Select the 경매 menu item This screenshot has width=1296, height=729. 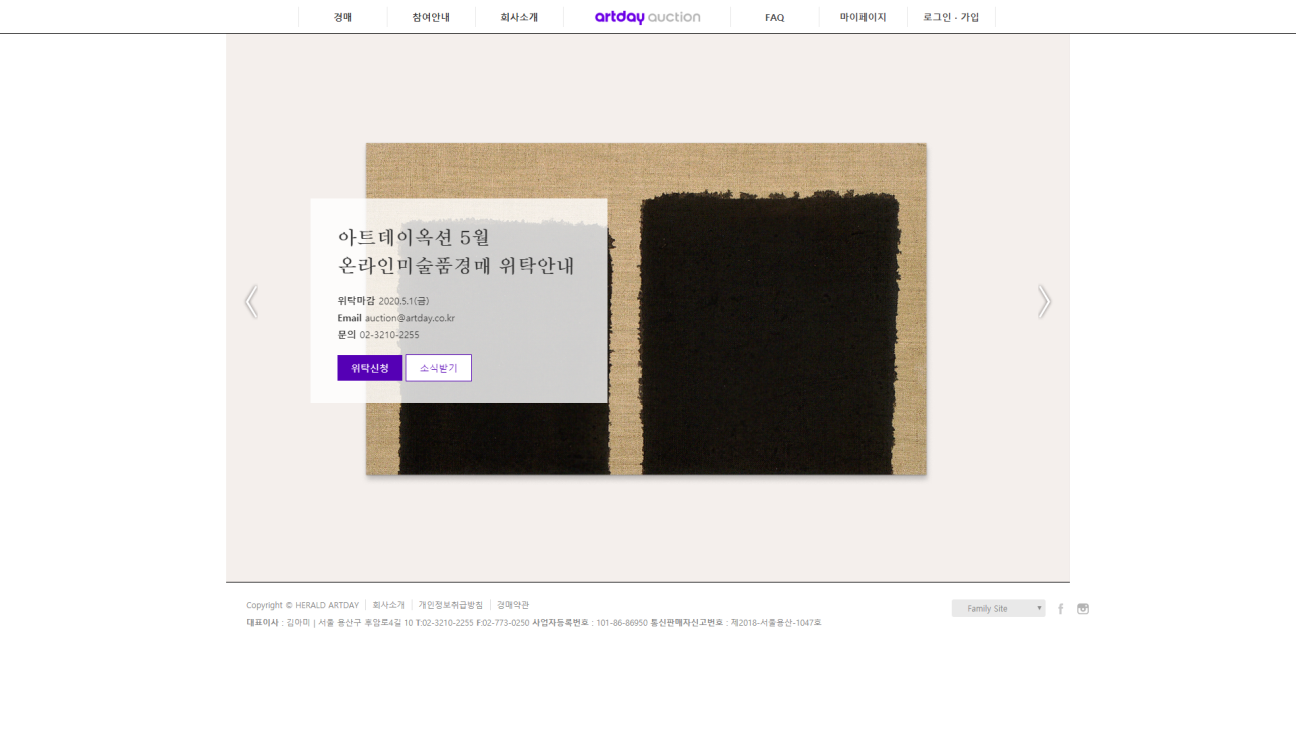coord(342,16)
